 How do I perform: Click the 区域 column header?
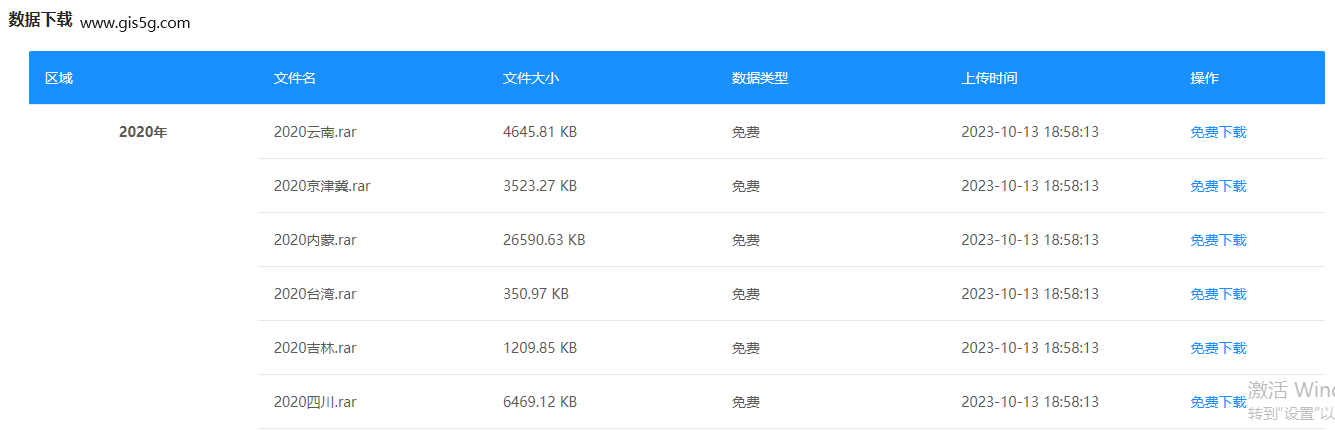point(59,78)
